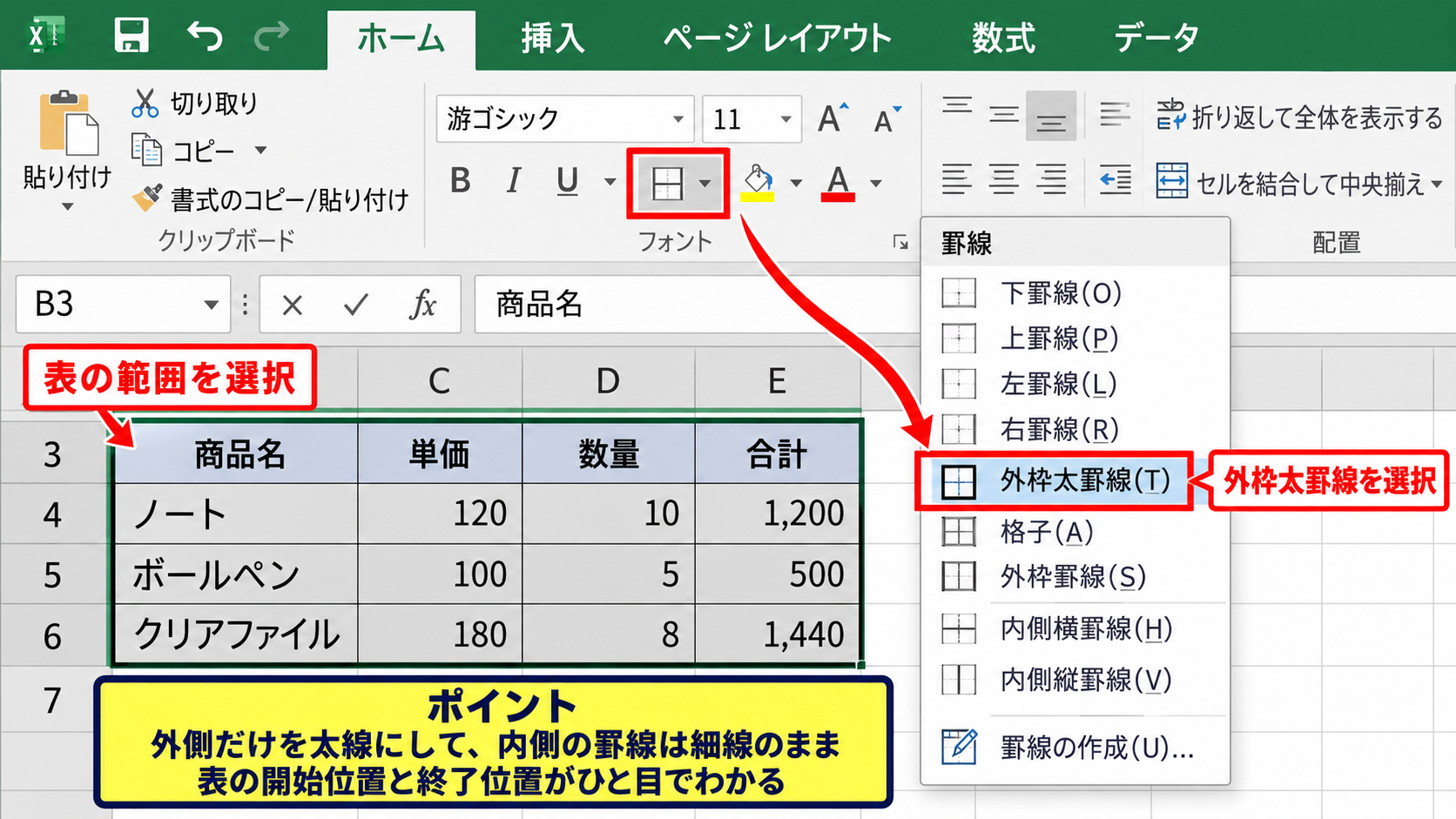Switch to the 数式 (Formulas) tab
This screenshot has height=819, width=1456.
pos(1004,39)
